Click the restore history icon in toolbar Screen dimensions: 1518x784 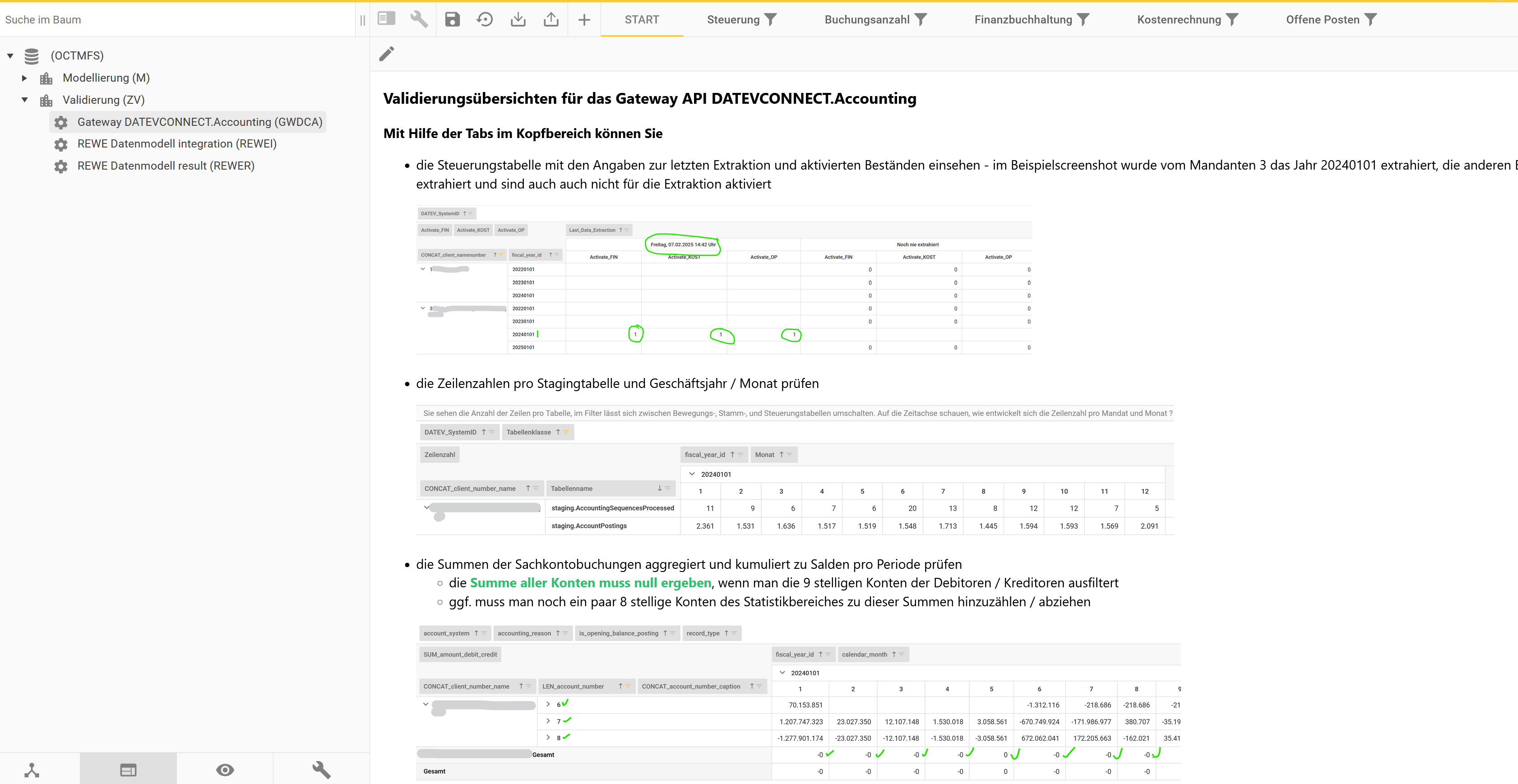point(484,19)
